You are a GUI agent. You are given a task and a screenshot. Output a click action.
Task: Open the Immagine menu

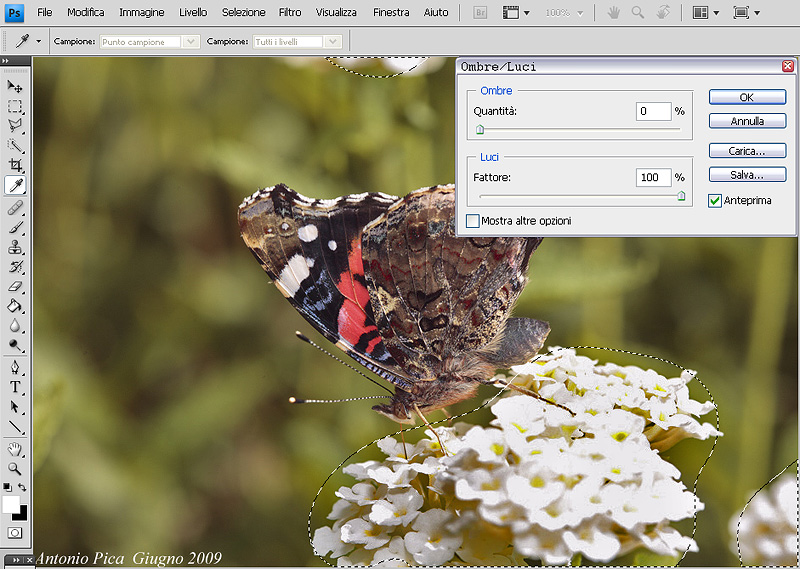[142, 13]
